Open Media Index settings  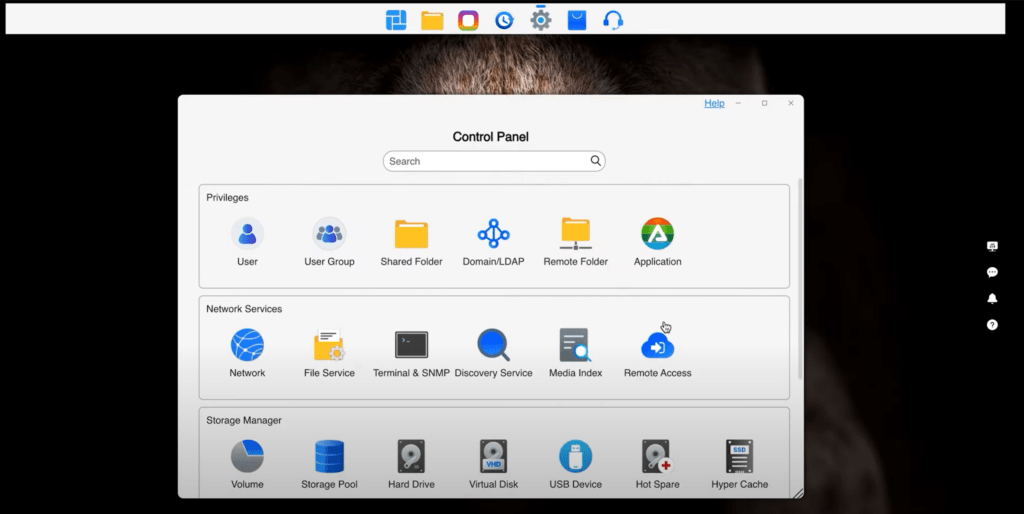point(575,345)
